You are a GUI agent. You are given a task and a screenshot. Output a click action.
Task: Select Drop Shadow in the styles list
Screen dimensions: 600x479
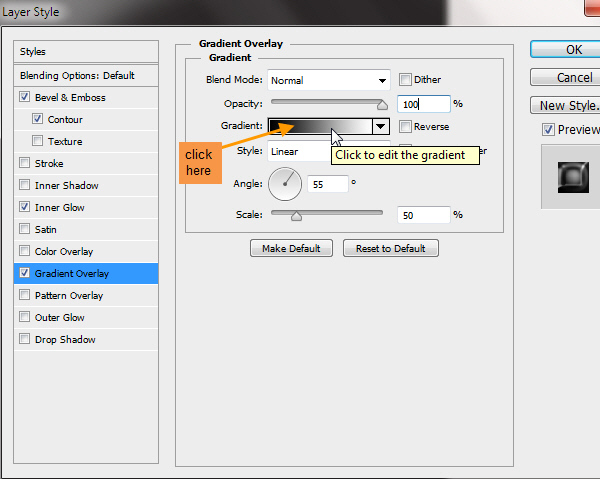tap(65, 339)
